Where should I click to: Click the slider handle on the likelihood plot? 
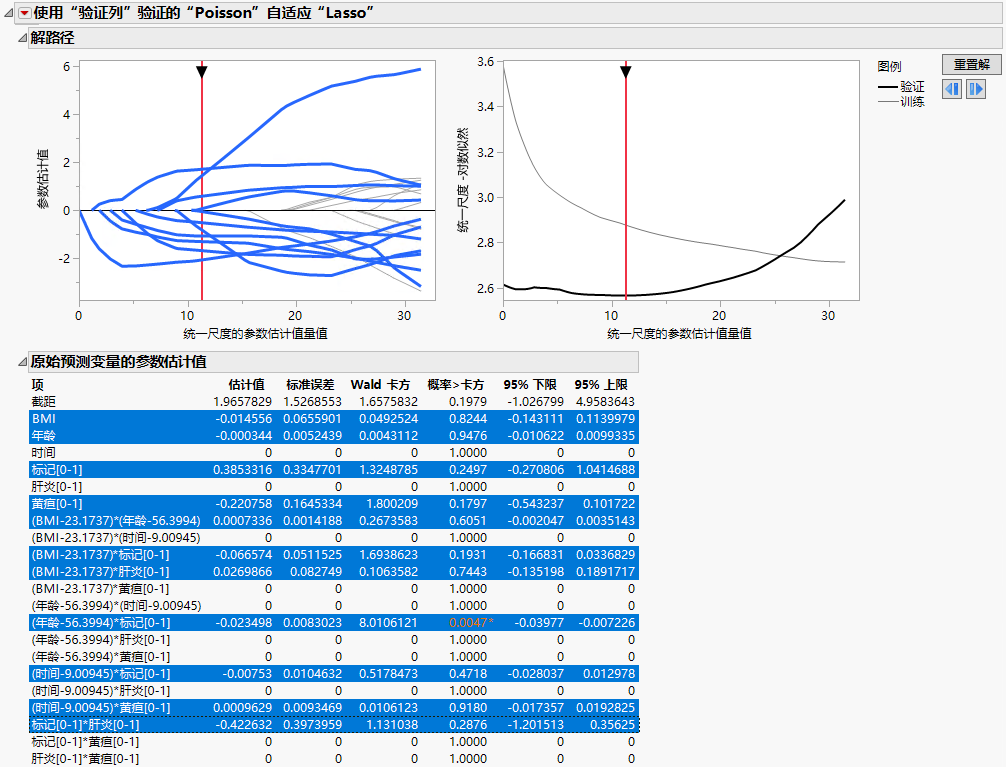(x=626, y=71)
